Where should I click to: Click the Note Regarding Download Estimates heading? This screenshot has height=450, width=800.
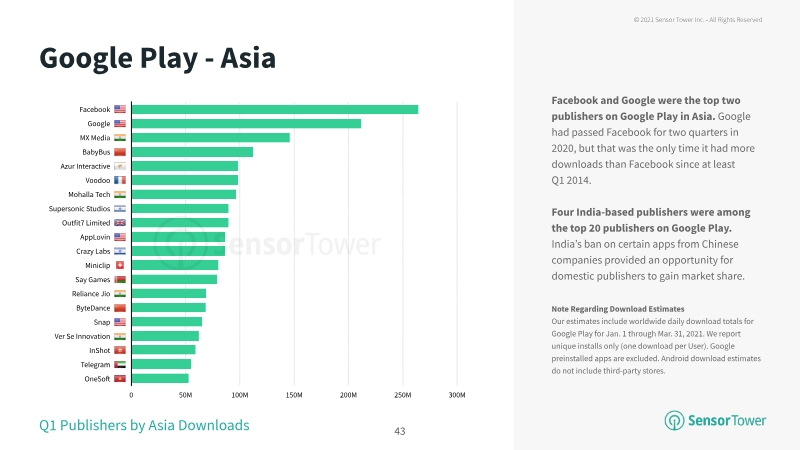coord(618,309)
